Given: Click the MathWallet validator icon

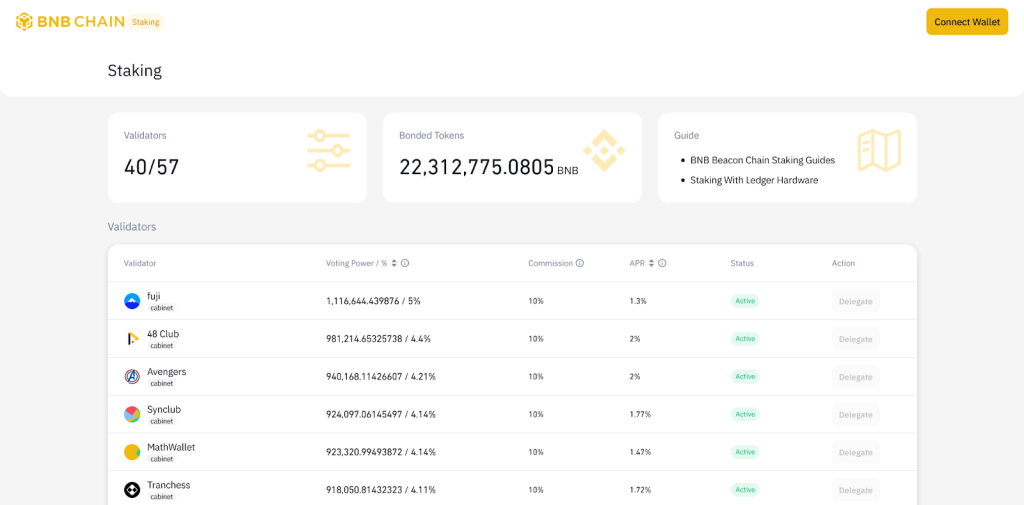Looking at the screenshot, I should pyautogui.click(x=132, y=452).
